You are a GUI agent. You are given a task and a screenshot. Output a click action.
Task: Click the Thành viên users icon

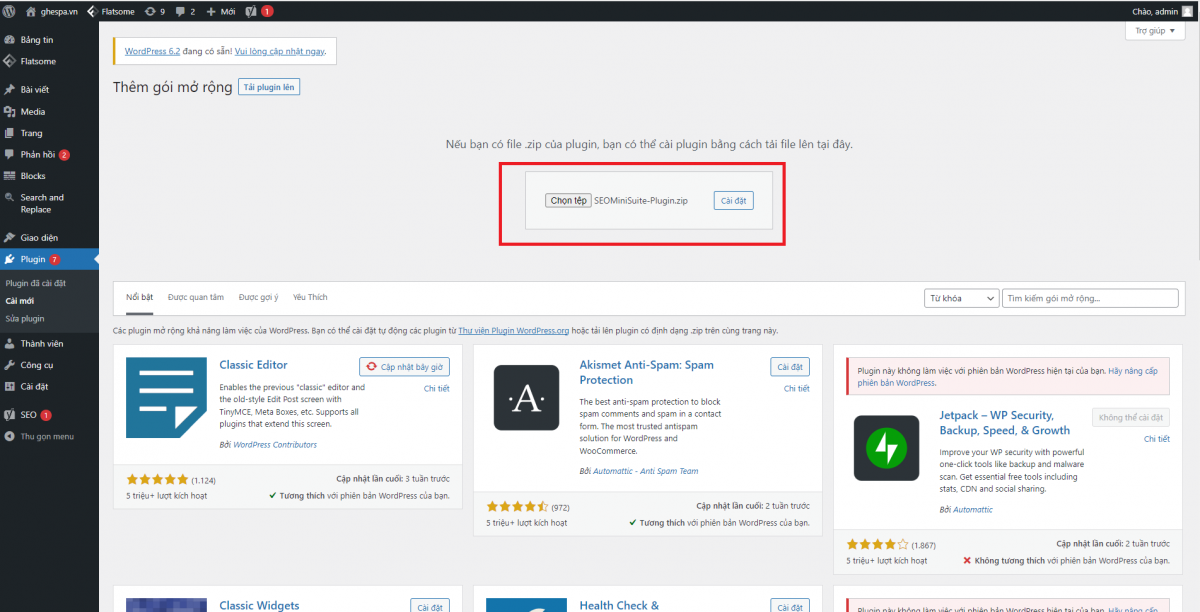(x=10, y=344)
